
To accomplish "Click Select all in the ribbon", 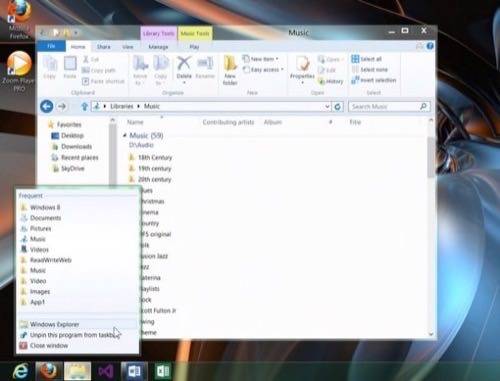I will [366, 59].
